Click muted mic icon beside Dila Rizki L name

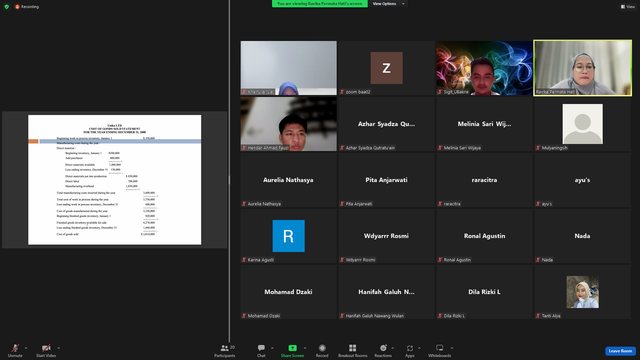tap(440, 316)
